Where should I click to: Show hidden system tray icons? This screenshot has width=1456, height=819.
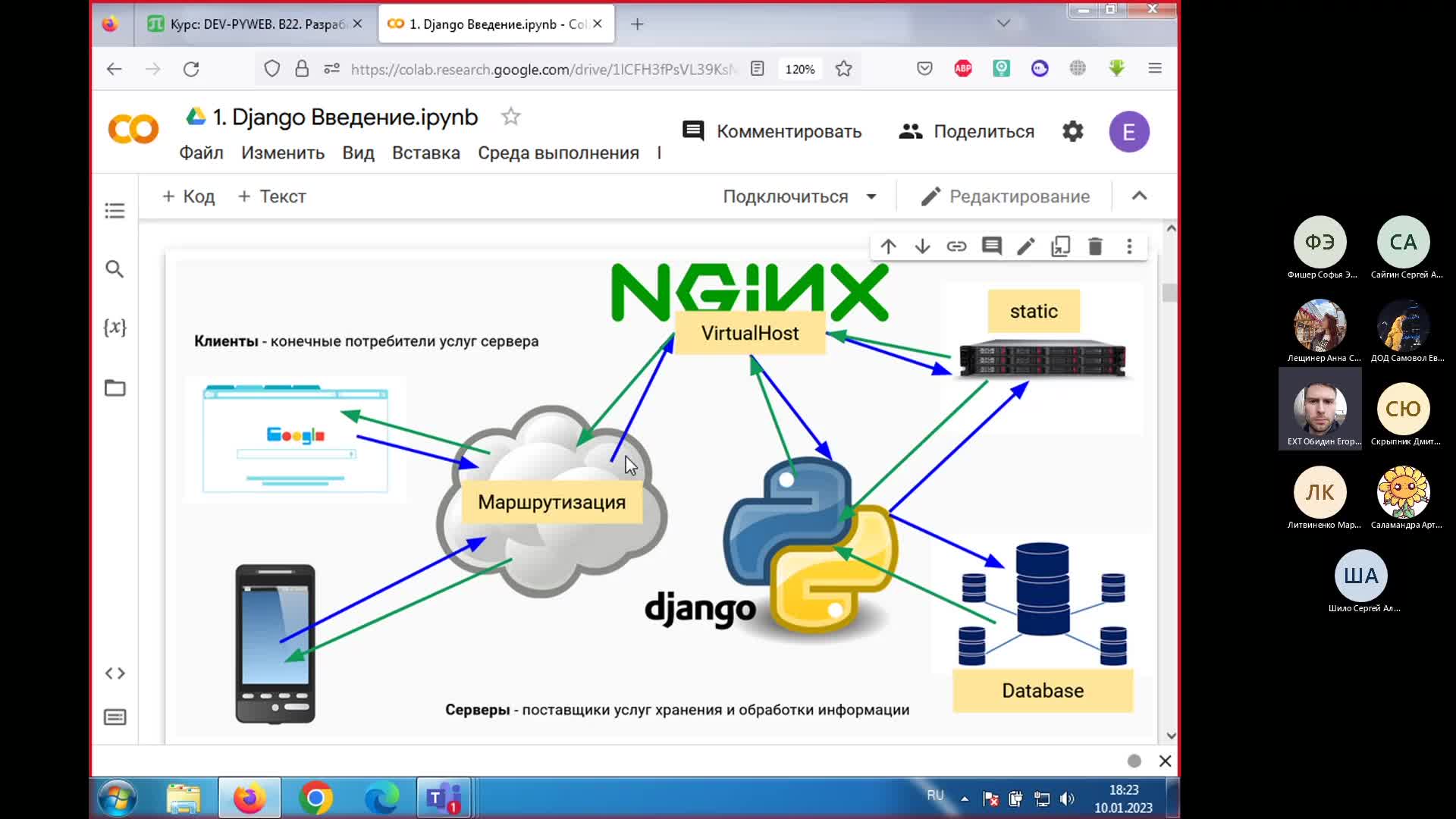point(965,799)
